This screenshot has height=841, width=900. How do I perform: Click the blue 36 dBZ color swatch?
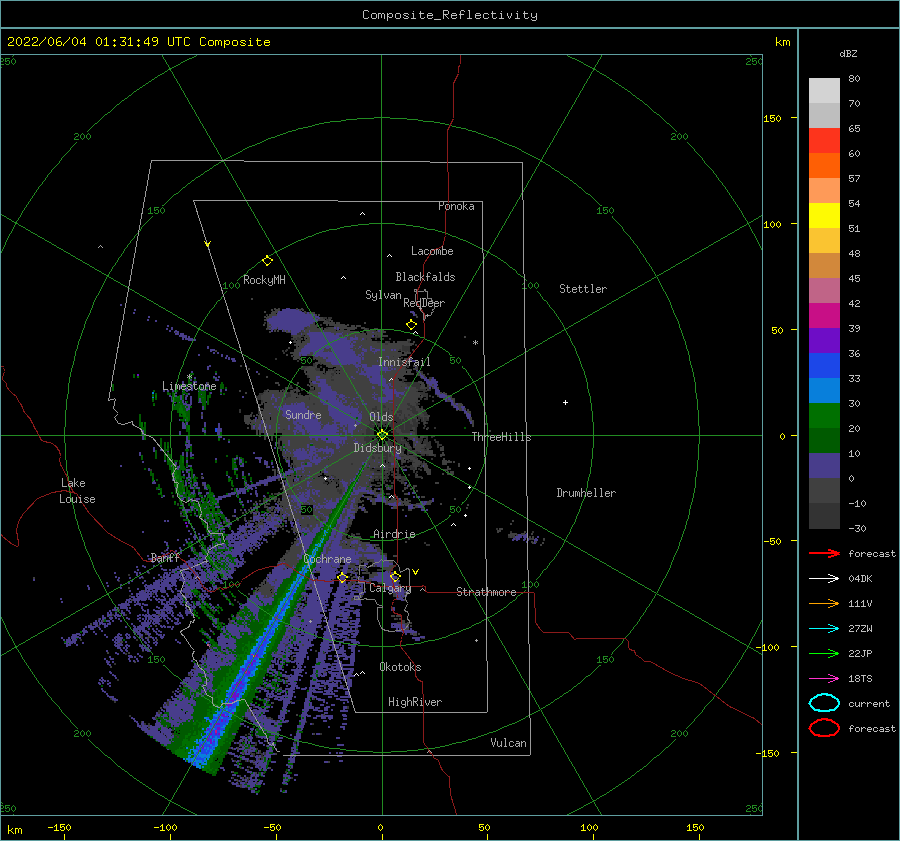click(824, 365)
